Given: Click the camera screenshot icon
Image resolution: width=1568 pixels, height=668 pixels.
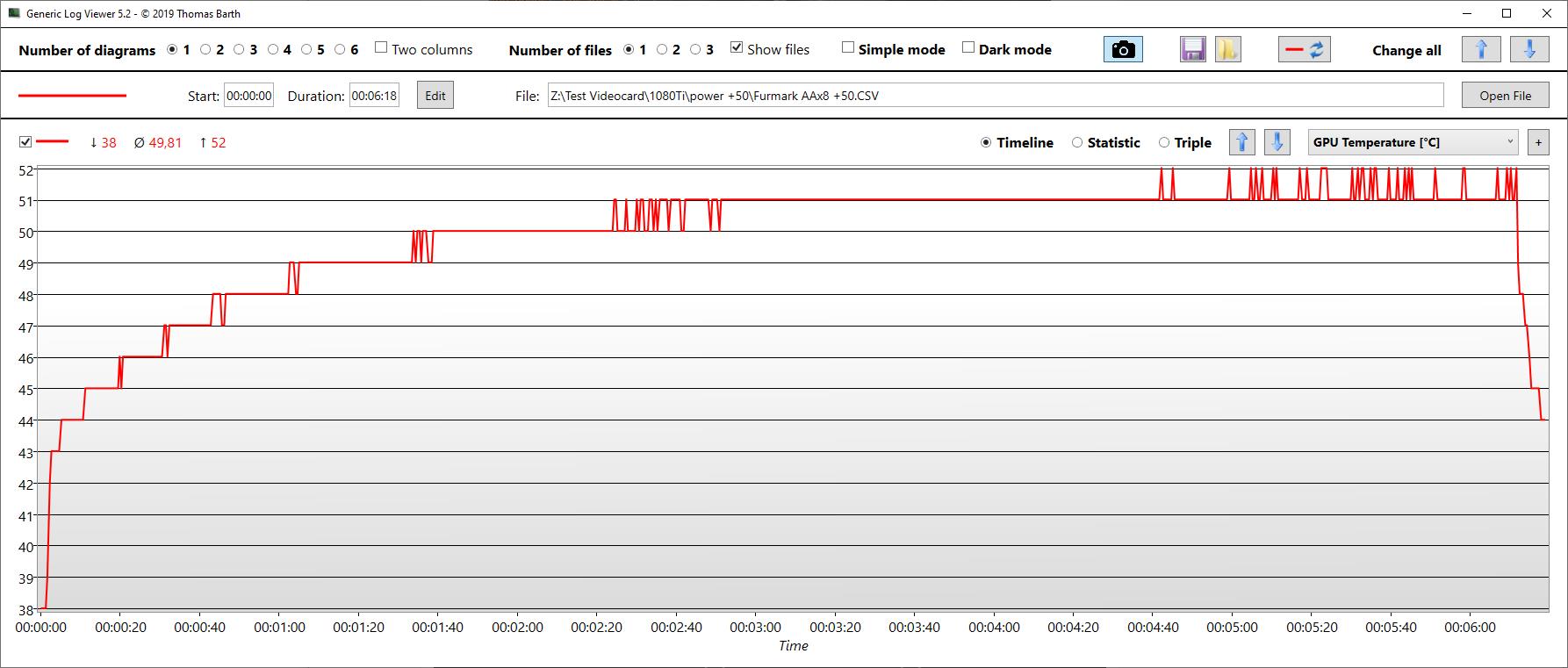Looking at the screenshot, I should 1123,50.
